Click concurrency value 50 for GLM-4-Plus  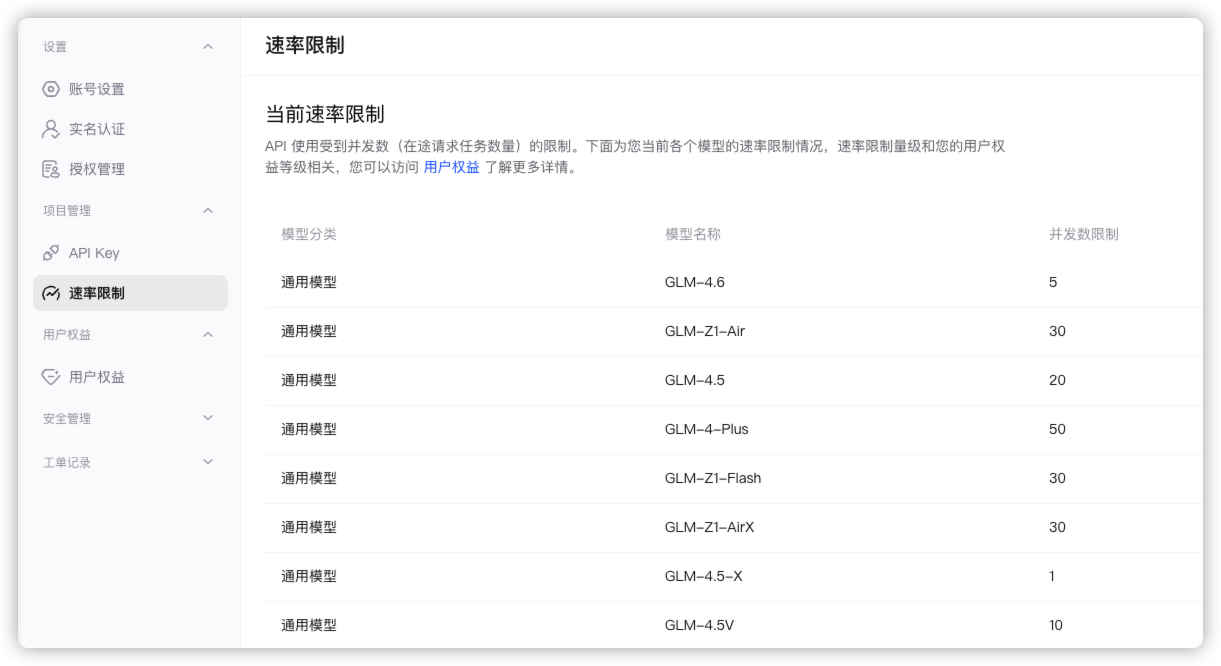click(1057, 429)
